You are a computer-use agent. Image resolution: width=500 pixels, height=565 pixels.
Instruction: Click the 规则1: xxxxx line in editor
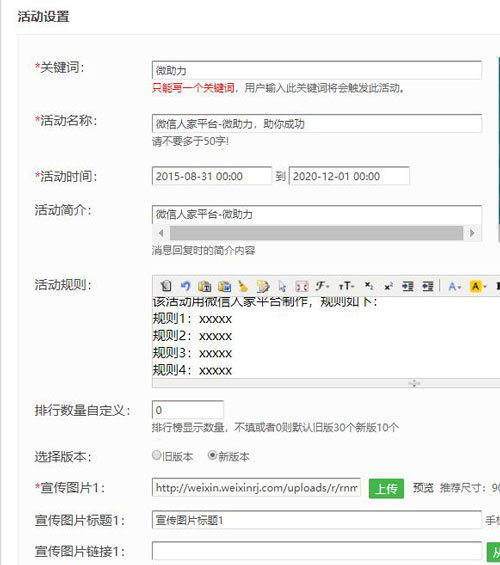[x=192, y=319]
